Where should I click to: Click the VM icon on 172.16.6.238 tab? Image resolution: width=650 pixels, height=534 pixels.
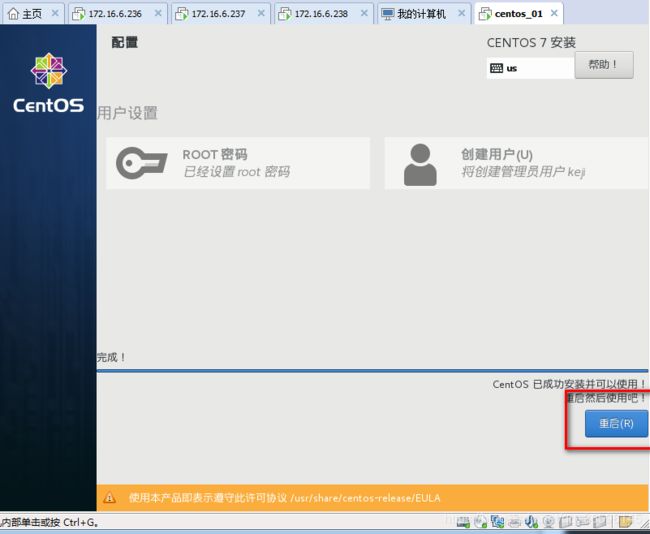pyautogui.click(x=284, y=14)
